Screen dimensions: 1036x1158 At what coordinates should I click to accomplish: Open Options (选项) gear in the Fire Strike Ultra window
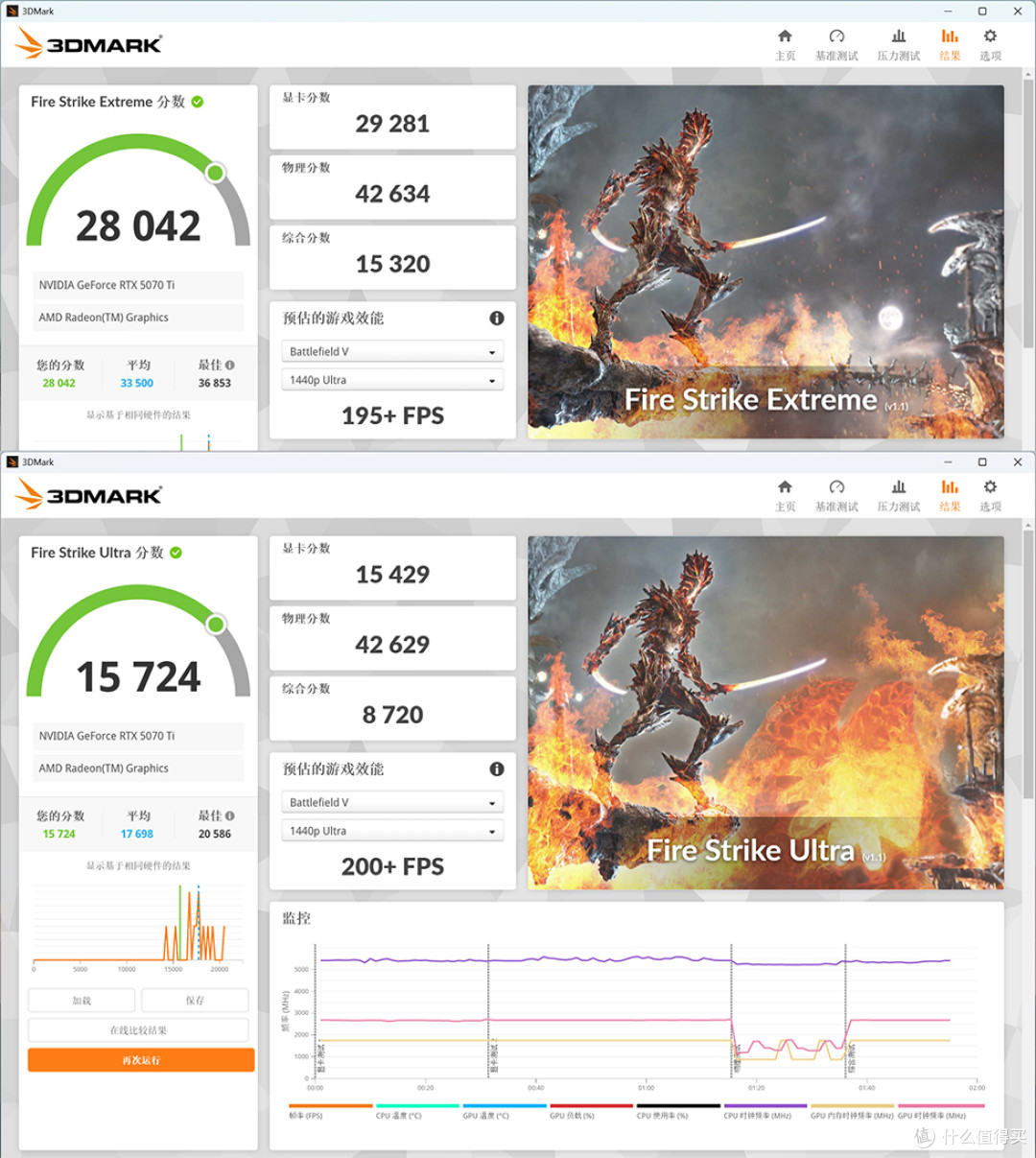coord(990,495)
